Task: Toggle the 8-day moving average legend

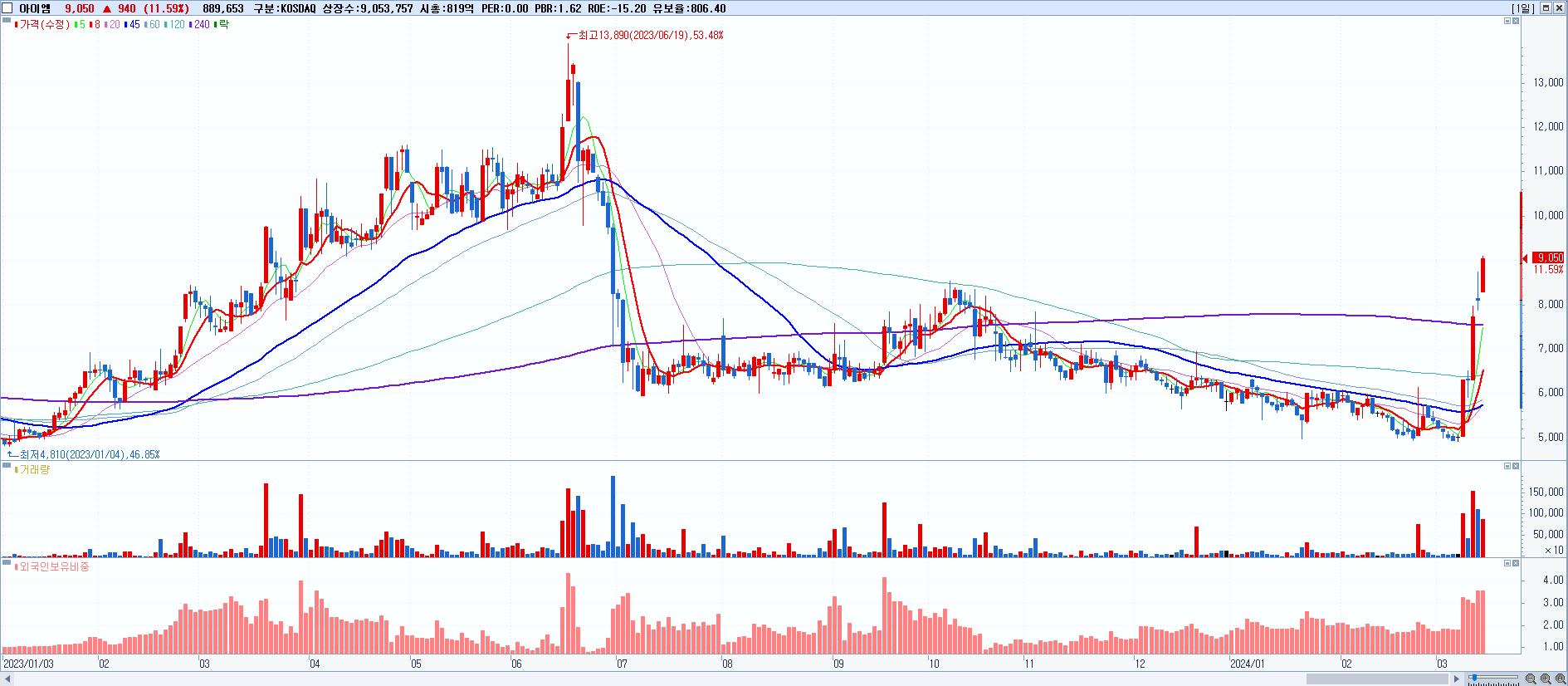Action: (95, 25)
